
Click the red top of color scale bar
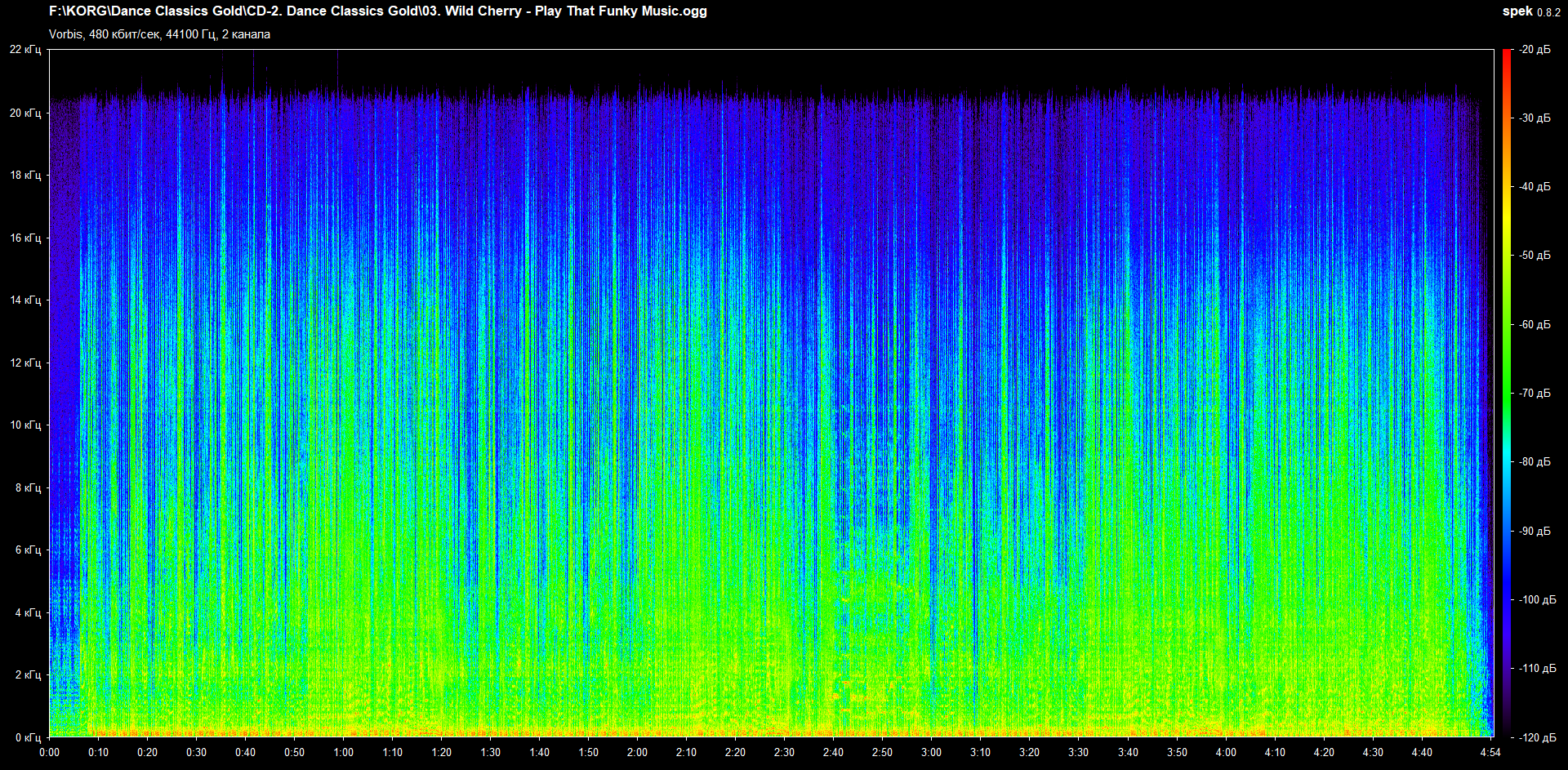1507,56
